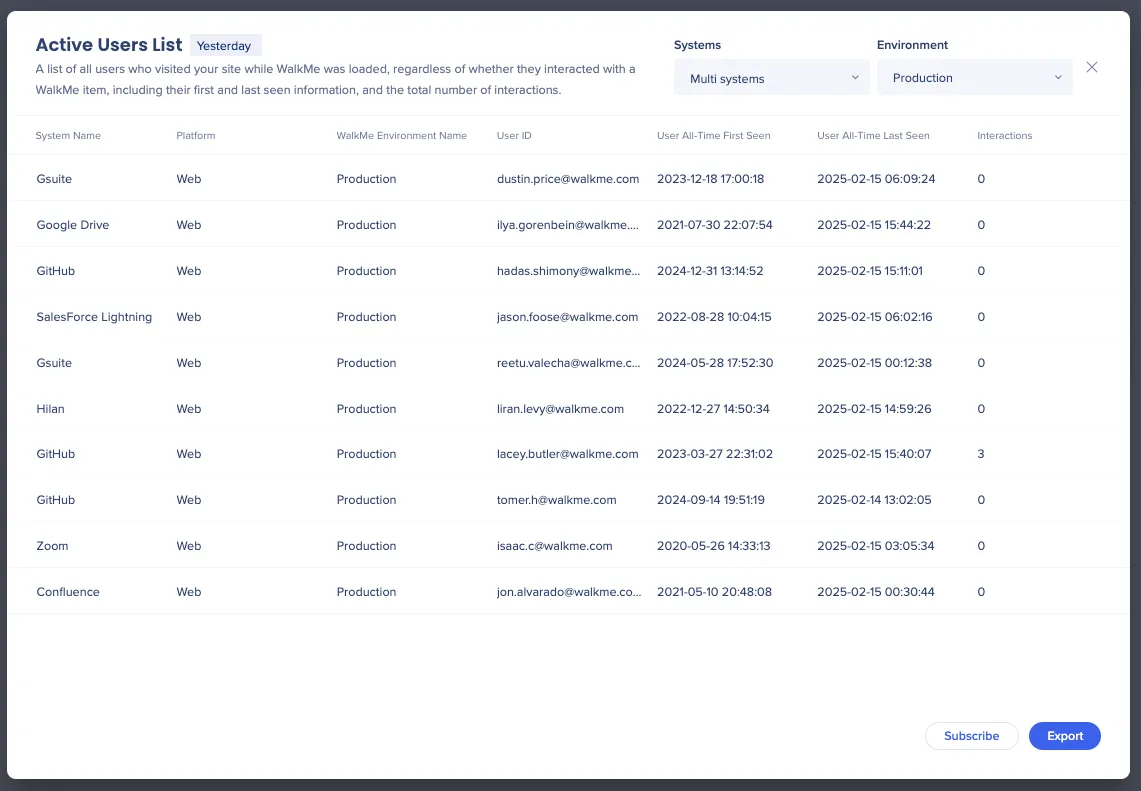Click the interactions value 3 for lacey.butler
Viewport: 1141px width, 791px height.
point(981,454)
